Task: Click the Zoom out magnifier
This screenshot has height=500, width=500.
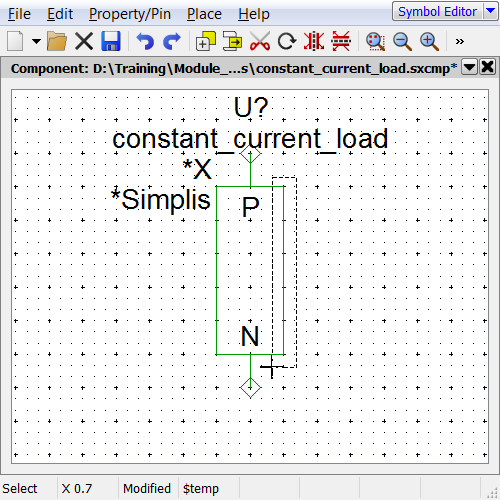Action: (x=402, y=42)
